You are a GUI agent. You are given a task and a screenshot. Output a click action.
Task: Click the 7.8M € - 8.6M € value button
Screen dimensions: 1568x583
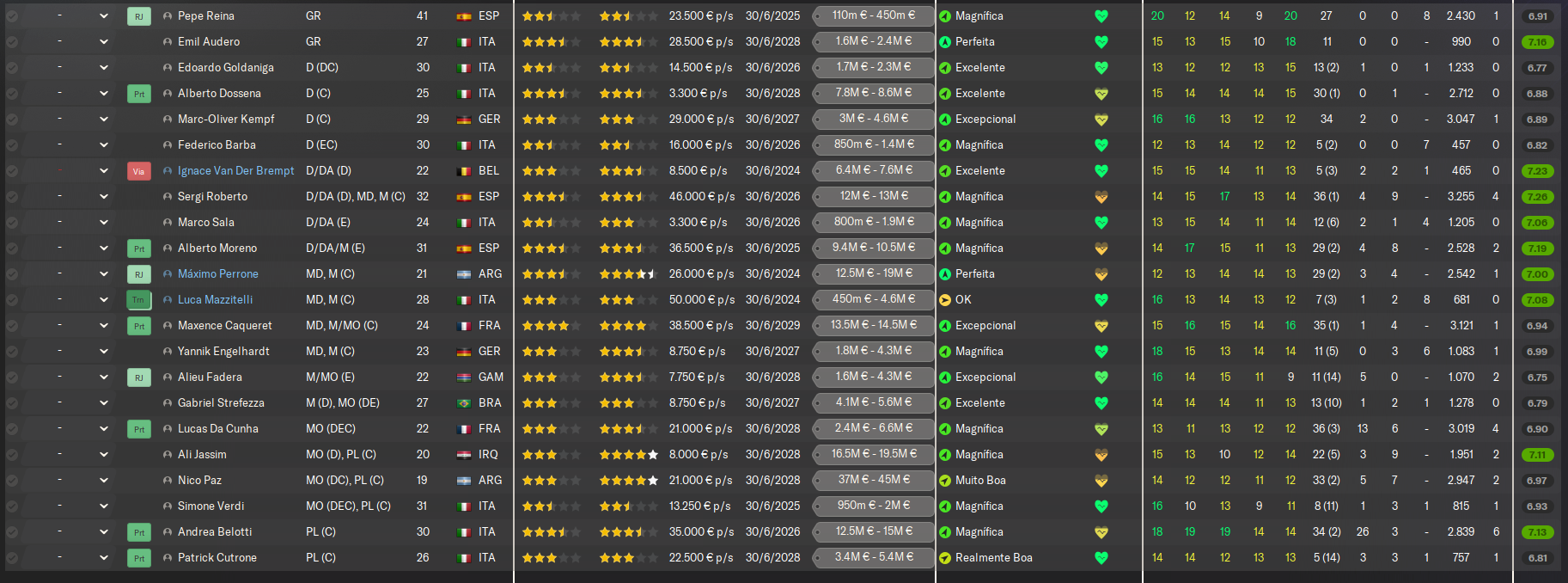tap(874, 93)
